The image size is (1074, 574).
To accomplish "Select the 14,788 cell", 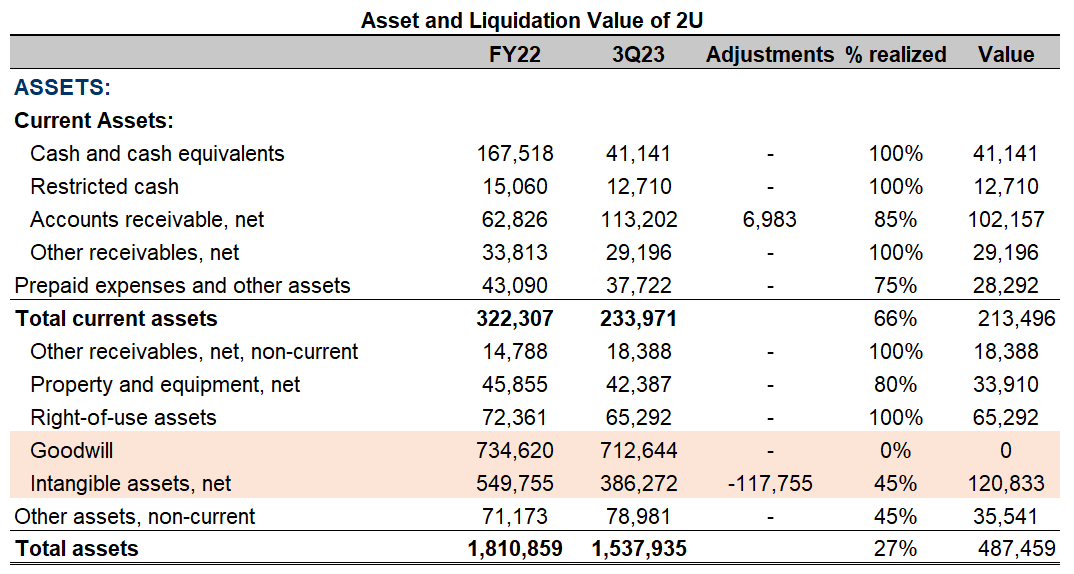I will [x=514, y=351].
